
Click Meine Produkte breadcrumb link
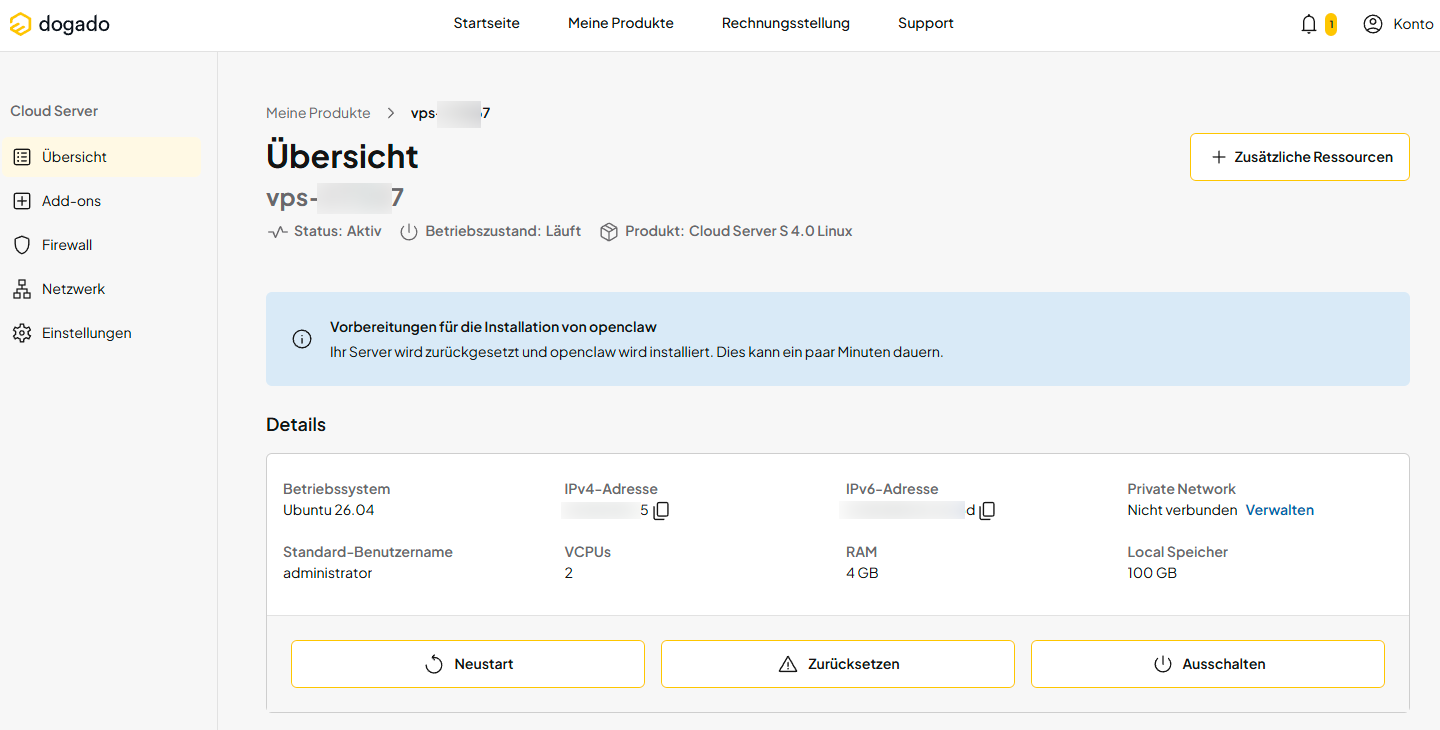[318, 113]
